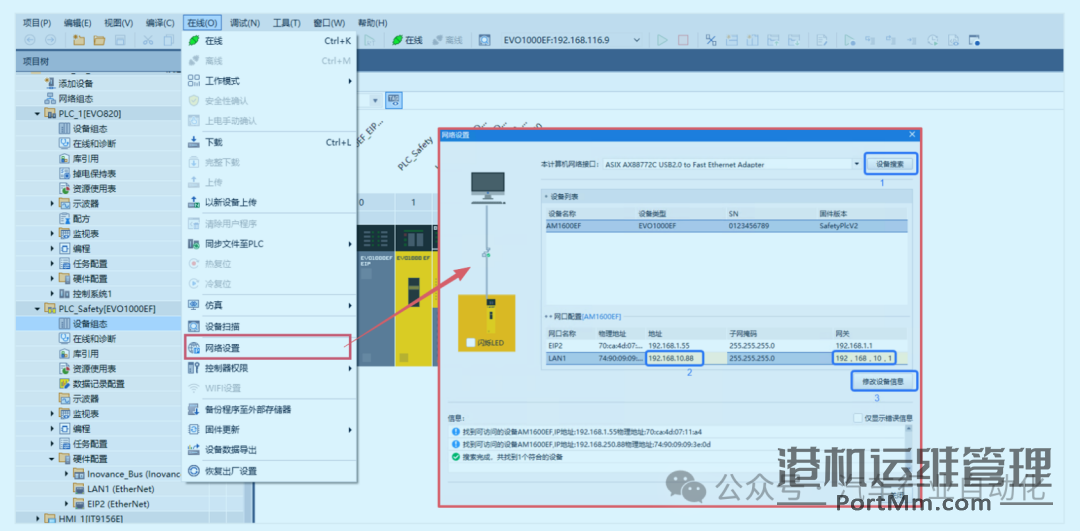The width and height of the screenshot is (1080, 531).
Task: Click the clock-with-play toolbar icon
Action: tap(933, 40)
